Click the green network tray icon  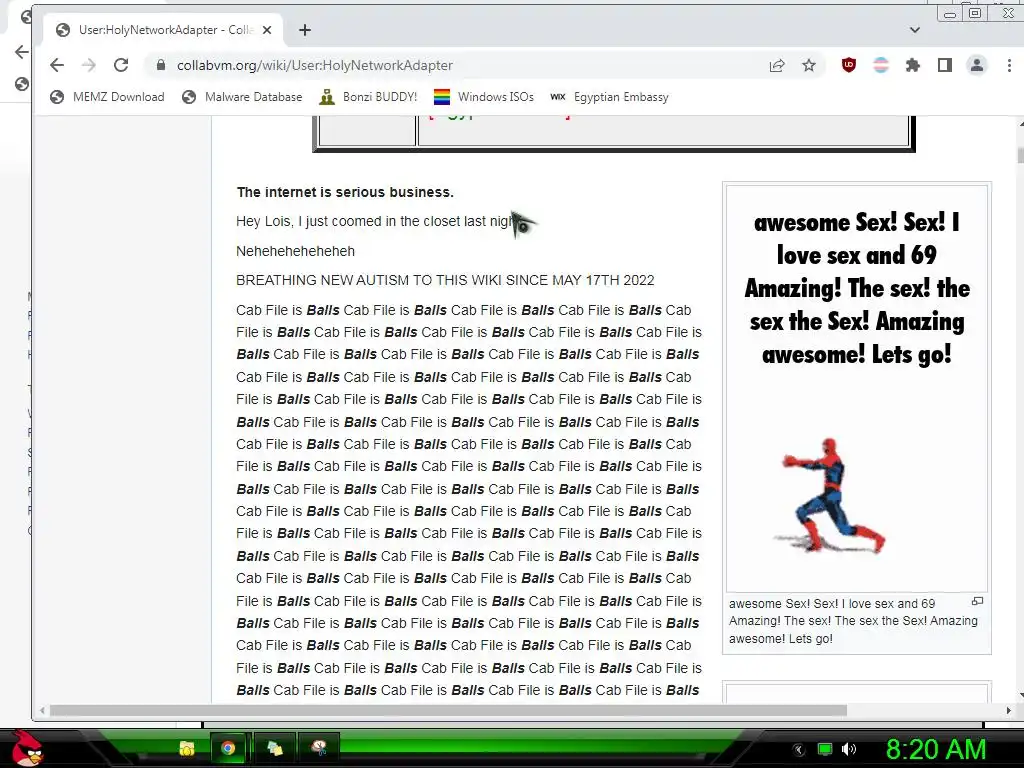pos(825,750)
